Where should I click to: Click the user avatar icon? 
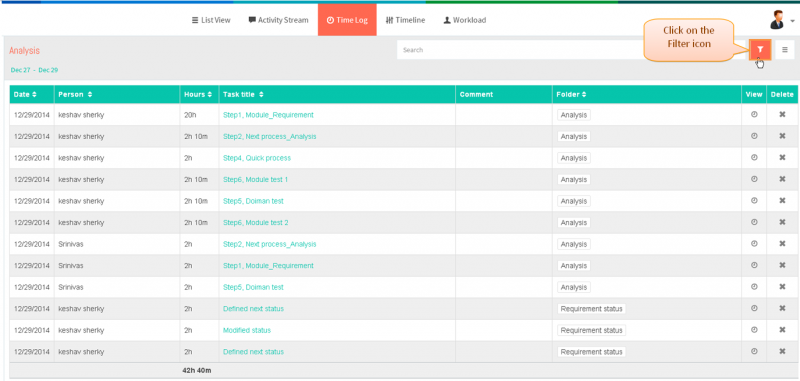tap(778, 20)
